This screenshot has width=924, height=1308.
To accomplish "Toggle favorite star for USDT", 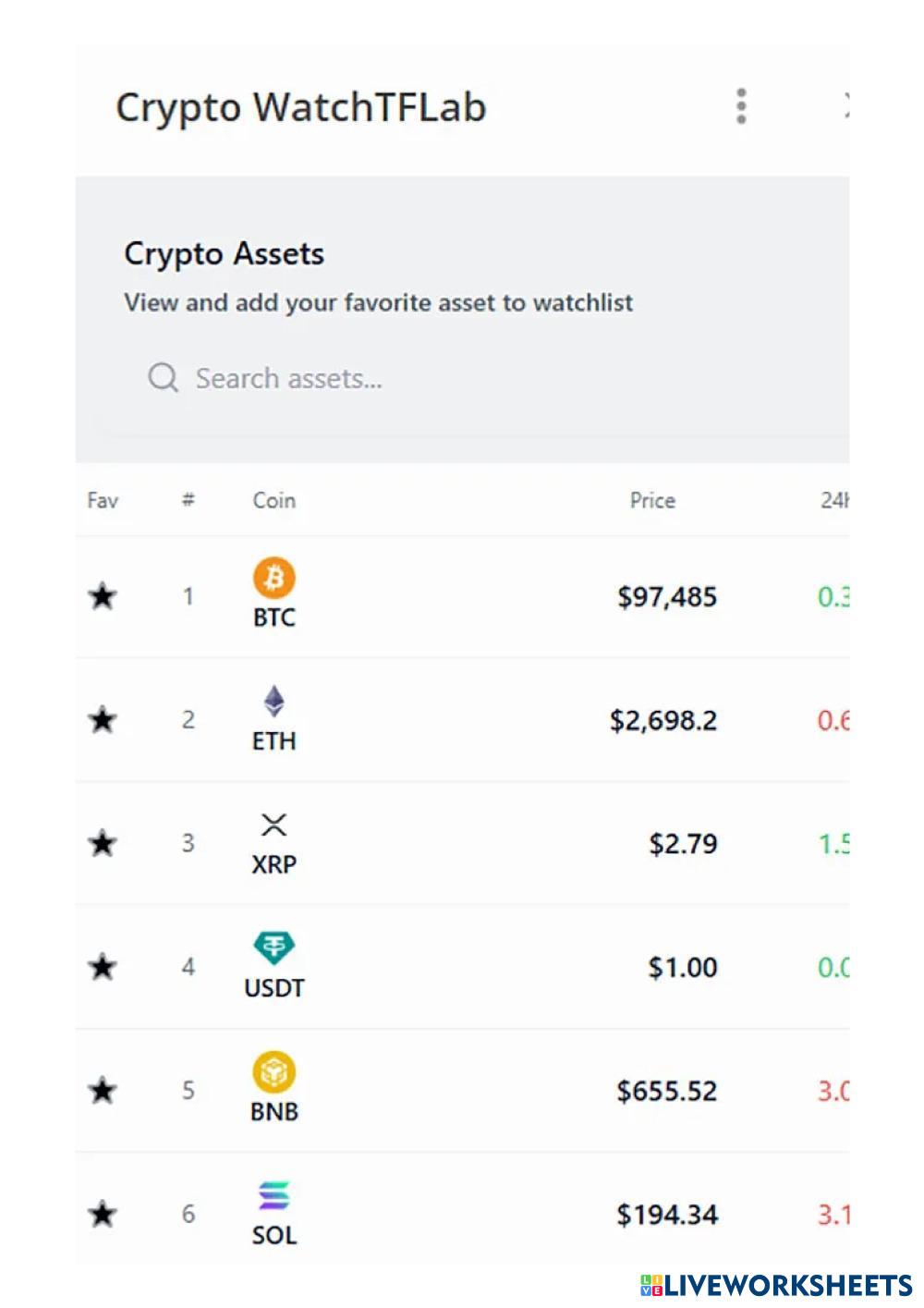I will 103,967.
